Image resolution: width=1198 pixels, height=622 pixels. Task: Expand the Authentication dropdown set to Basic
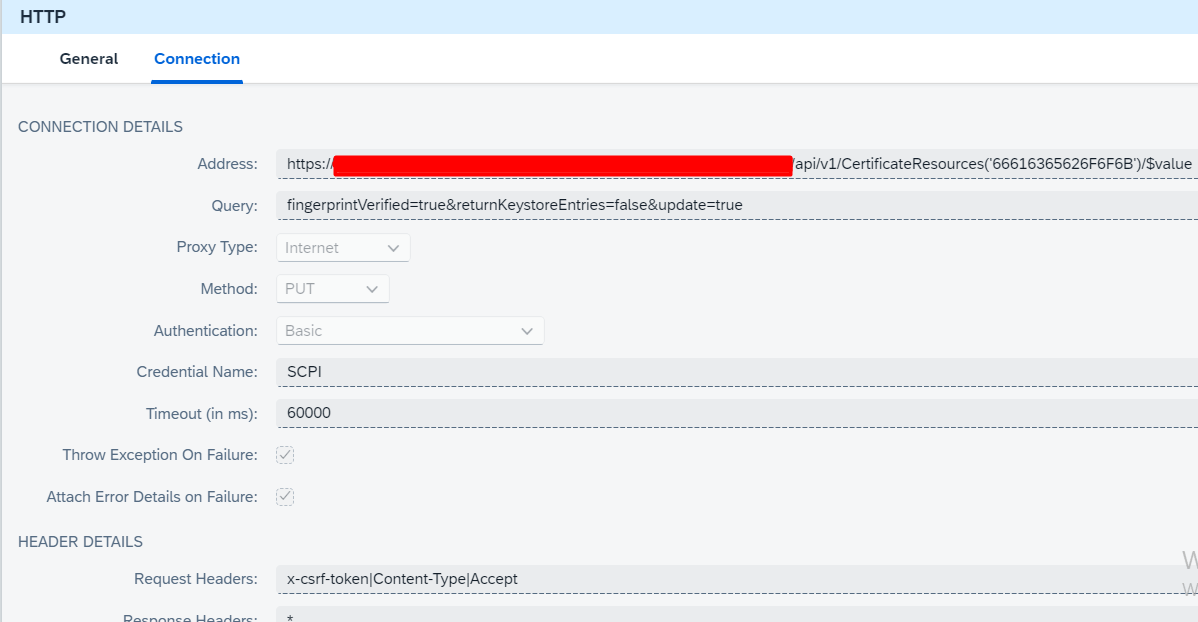point(409,331)
